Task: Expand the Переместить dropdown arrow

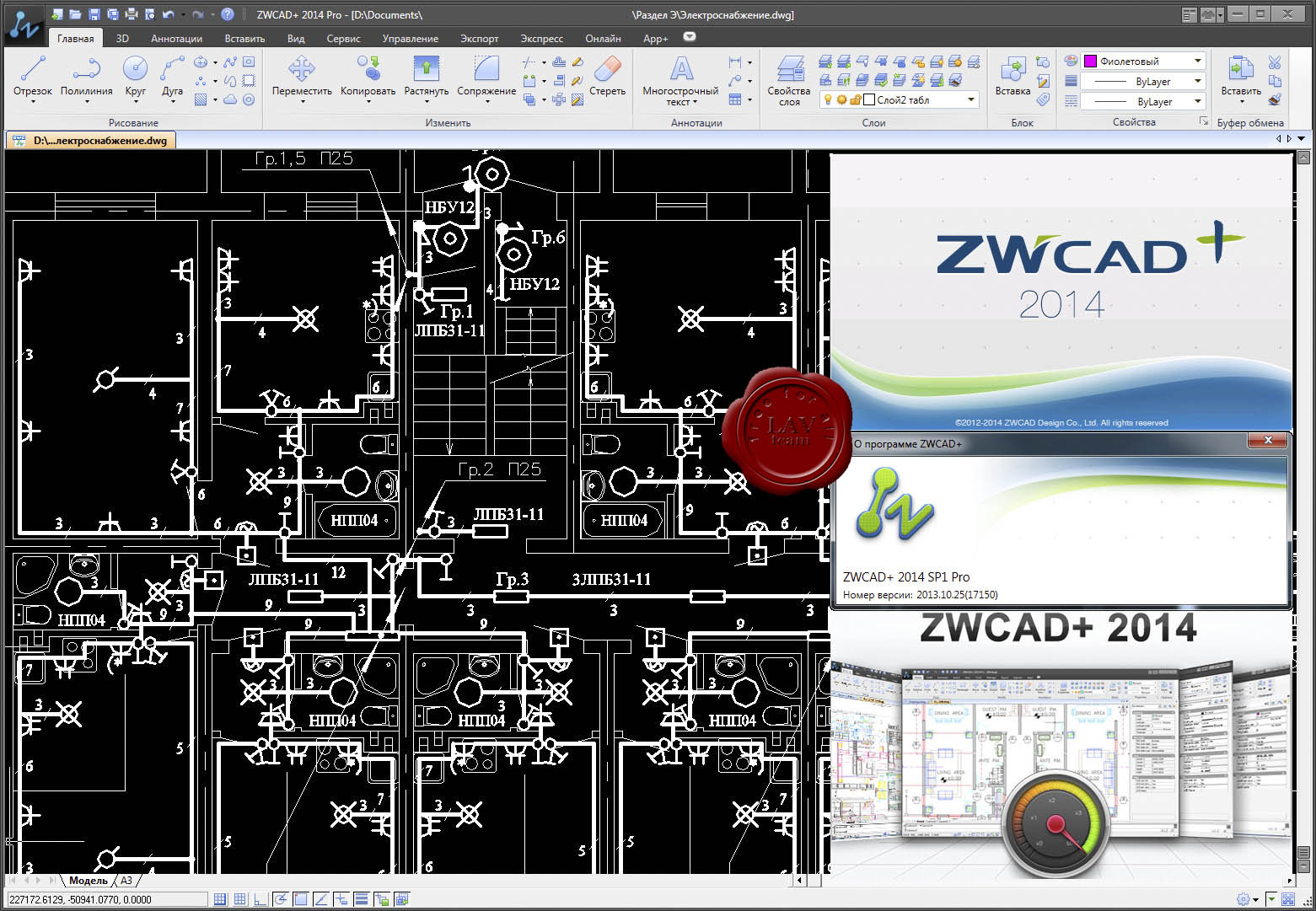Action: coord(302,102)
